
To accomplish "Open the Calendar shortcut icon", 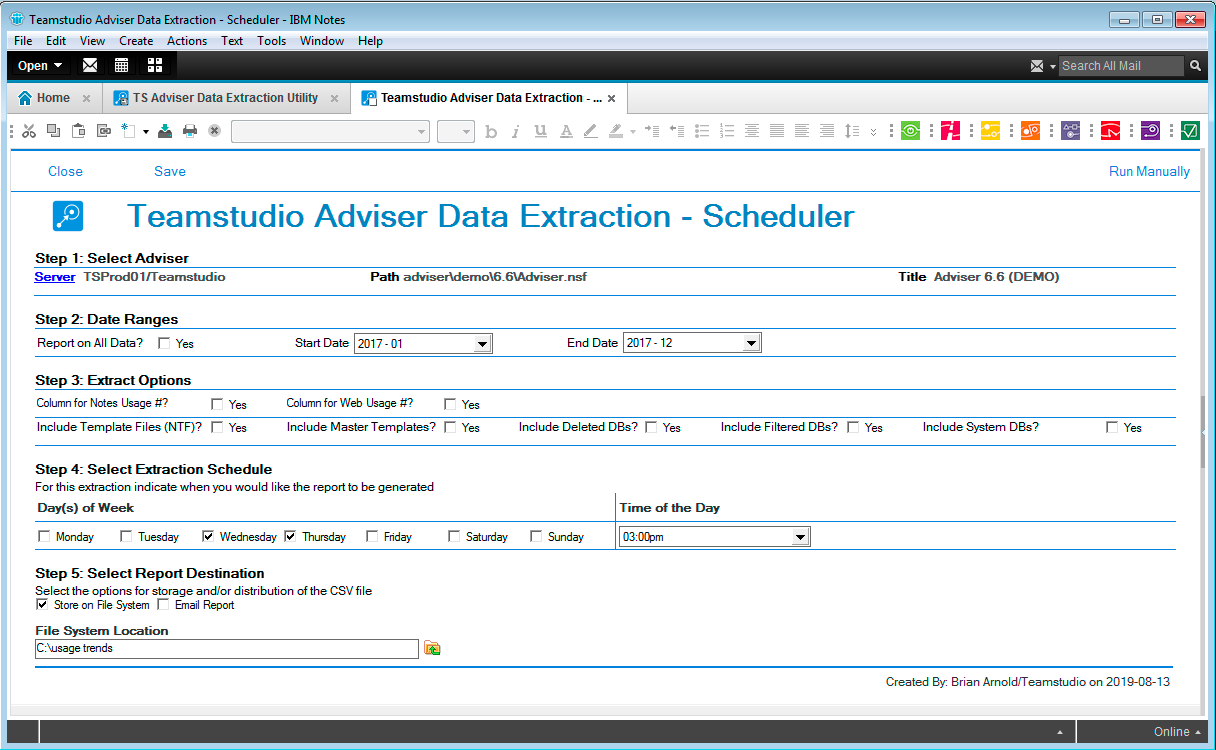I will [x=121, y=65].
